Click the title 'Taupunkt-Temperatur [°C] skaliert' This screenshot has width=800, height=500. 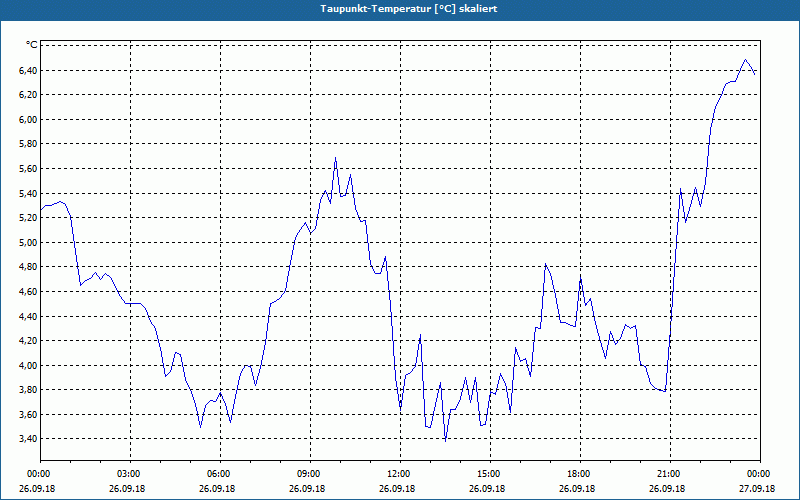408,9
